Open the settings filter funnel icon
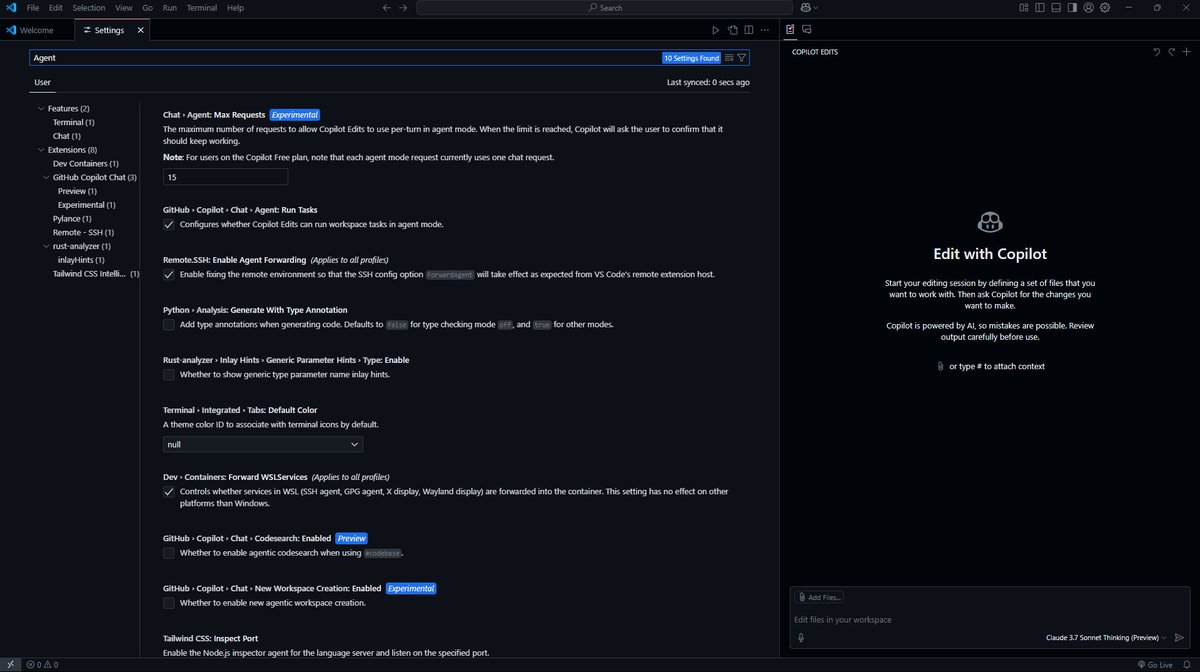The width and height of the screenshot is (1200, 672). (742, 58)
